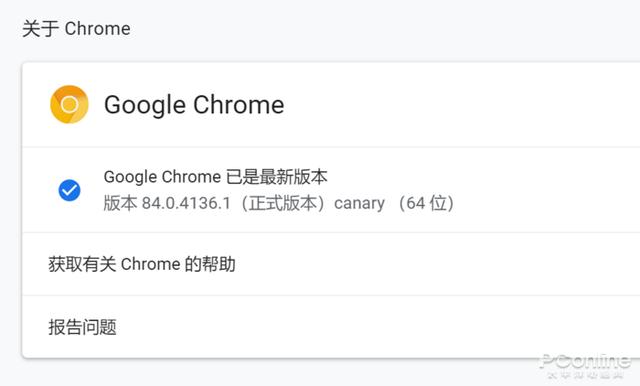This screenshot has height=386, width=640.
Task: Click the word 版本 before the version number
Action: (120, 203)
